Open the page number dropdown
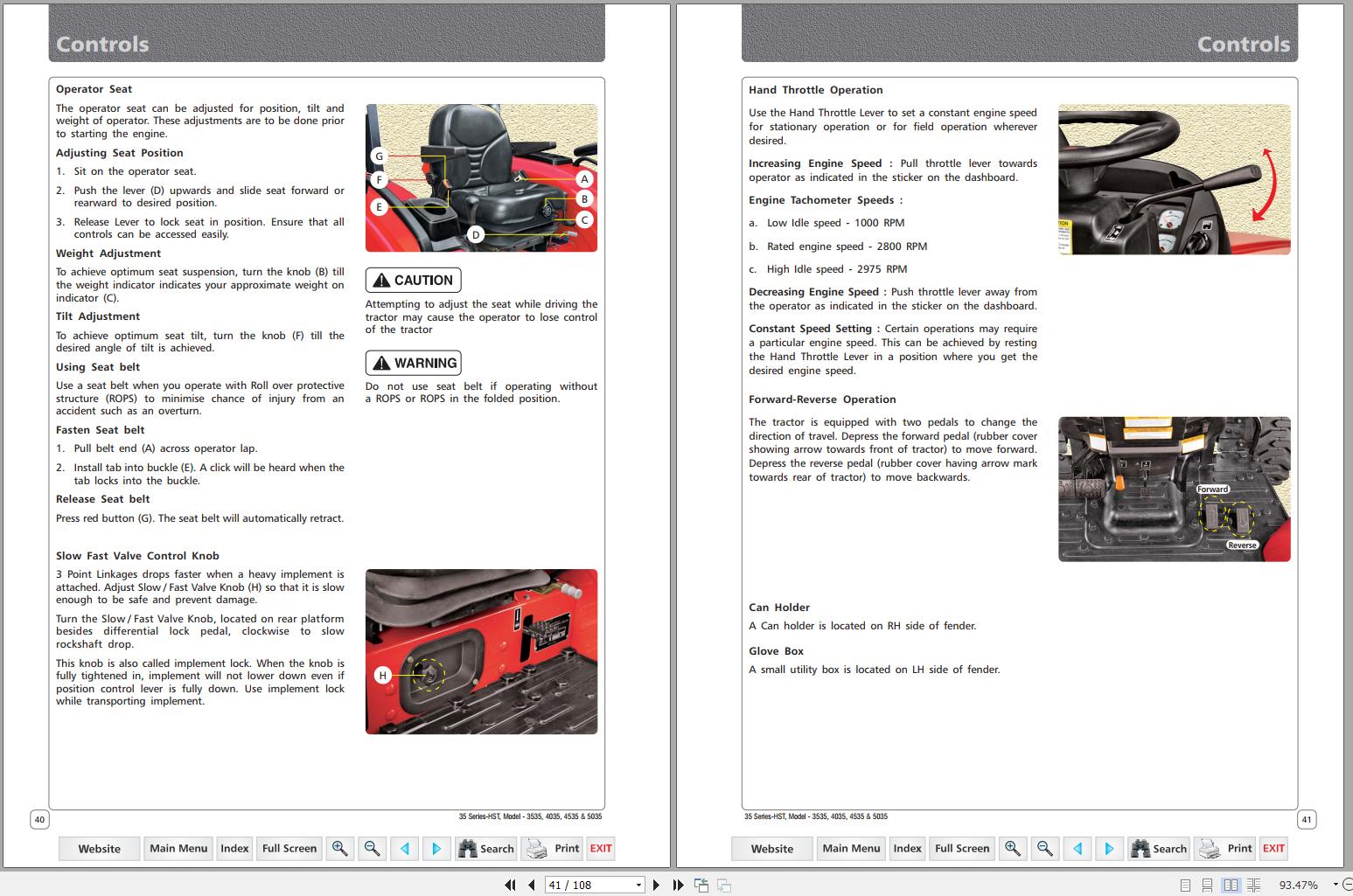 point(638,885)
